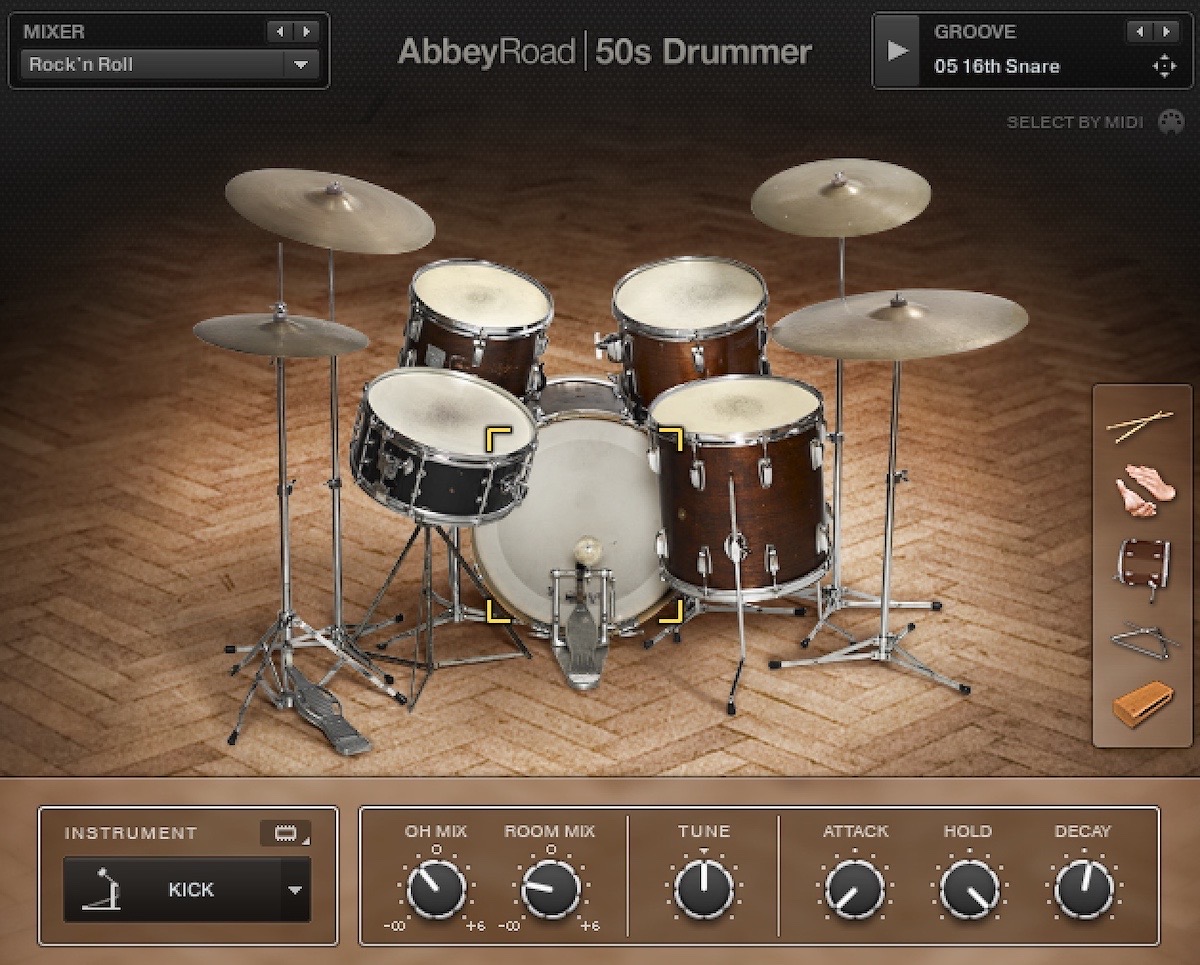Open the Rock'n Roll mixer preset dropdown
The image size is (1200, 965).
[x=169, y=65]
